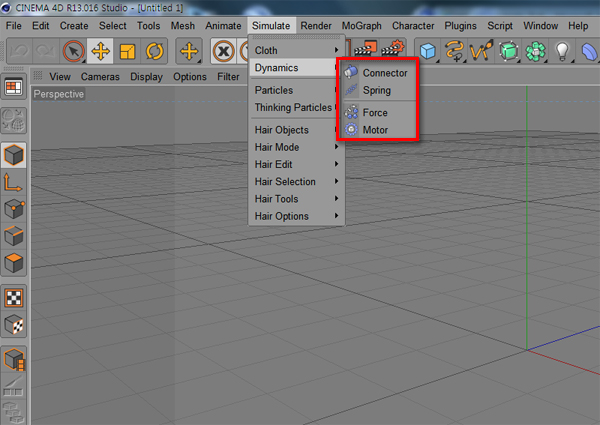This screenshot has width=600, height=425.
Task: Open the Help menu
Action: point(578,26)
